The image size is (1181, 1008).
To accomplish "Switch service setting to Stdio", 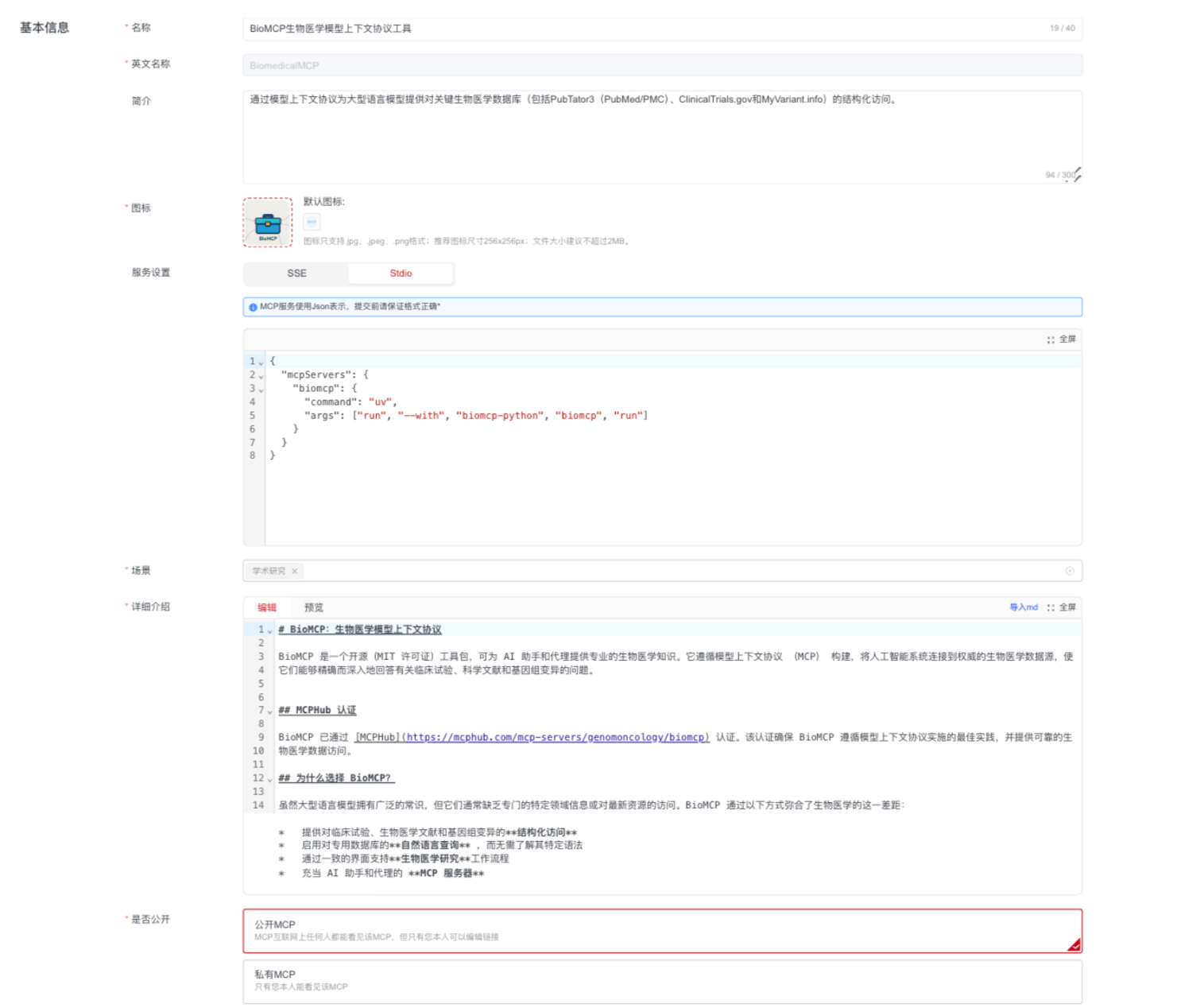I will pos(401,273).
